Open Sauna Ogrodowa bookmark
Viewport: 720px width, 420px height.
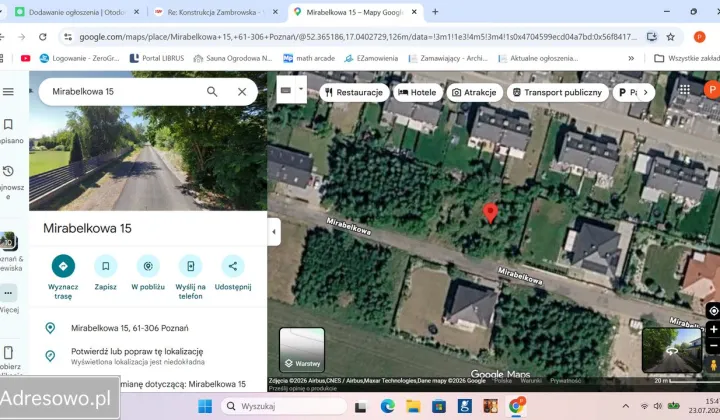(233, 58)
